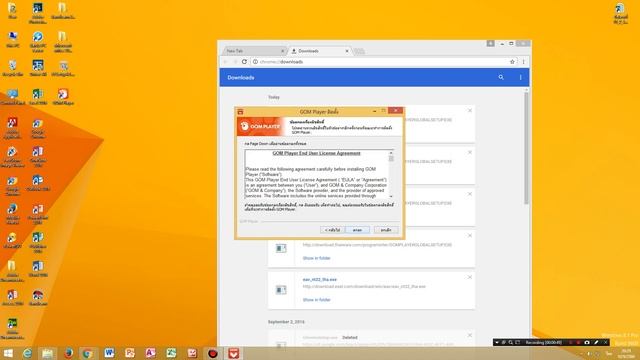Click the GOM Player logo banner
640x360 pixels.
pyautogui.click(x=260, y=127)
